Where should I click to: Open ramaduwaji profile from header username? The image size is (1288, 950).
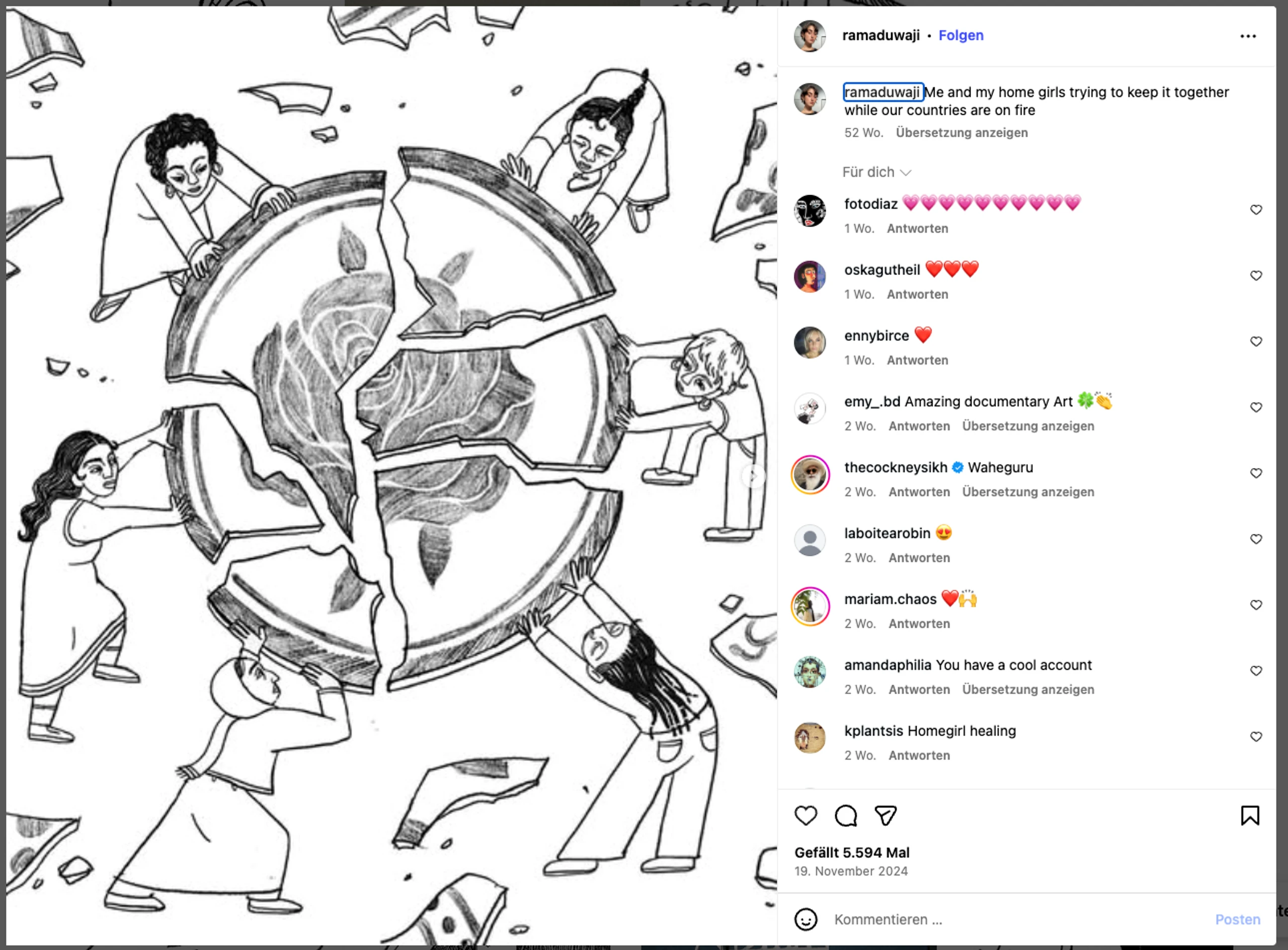point(880,35)
